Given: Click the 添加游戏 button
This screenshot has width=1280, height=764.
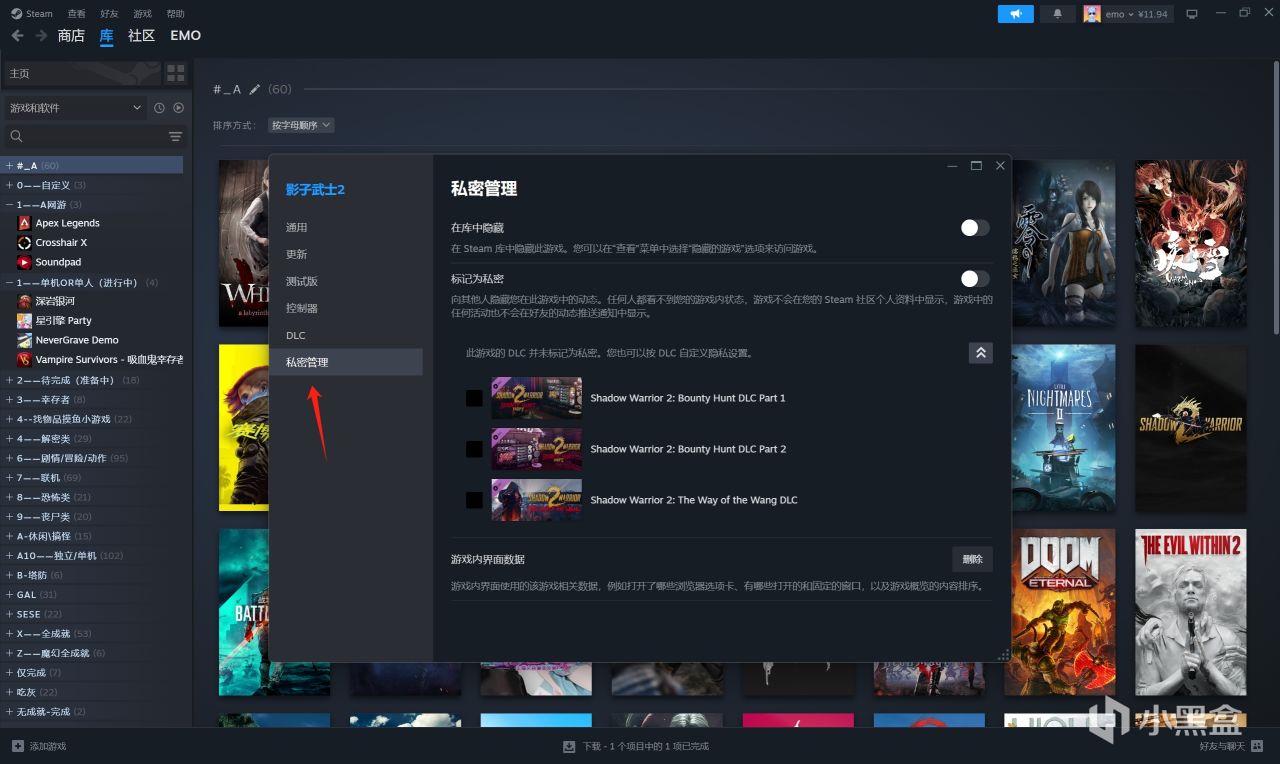Looking at the screenshot, I should coord(39,746).
